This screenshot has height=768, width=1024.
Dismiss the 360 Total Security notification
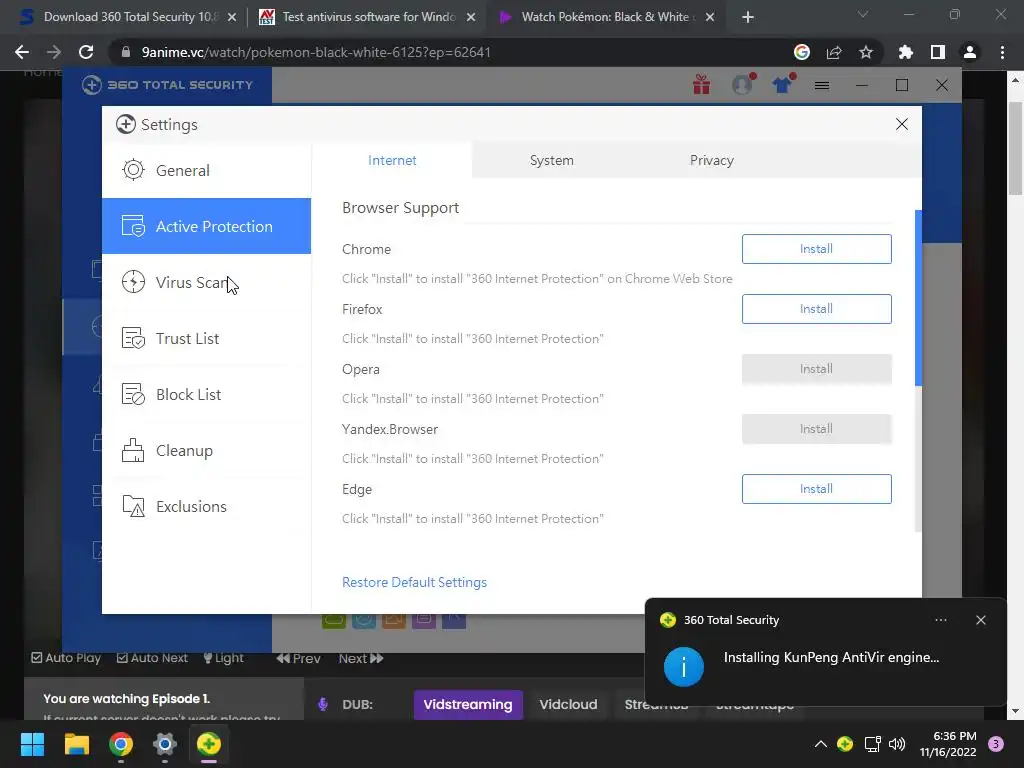point(980,620)
